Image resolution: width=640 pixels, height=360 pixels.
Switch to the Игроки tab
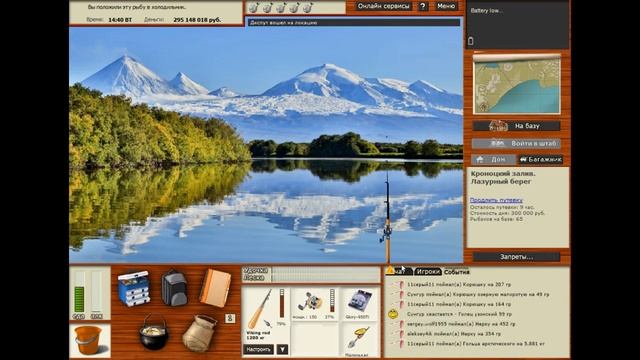428,271
